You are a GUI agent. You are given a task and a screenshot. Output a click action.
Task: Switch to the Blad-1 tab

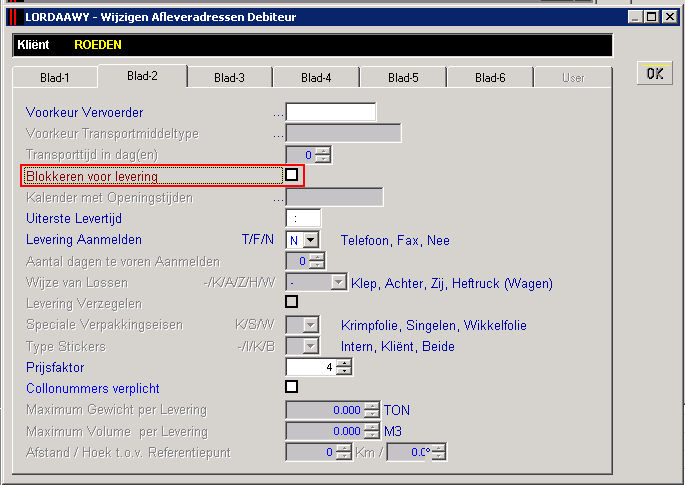tap(55, 78)
